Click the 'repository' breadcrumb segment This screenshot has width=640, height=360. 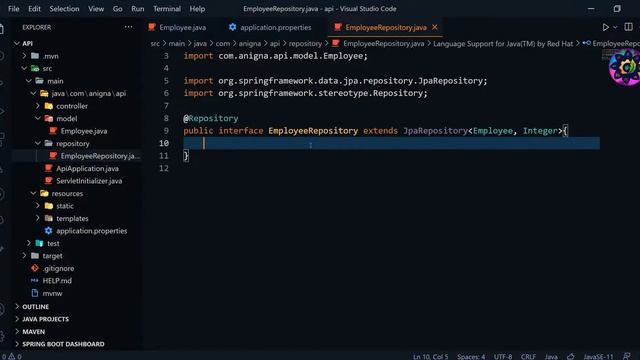coord(305,43)
